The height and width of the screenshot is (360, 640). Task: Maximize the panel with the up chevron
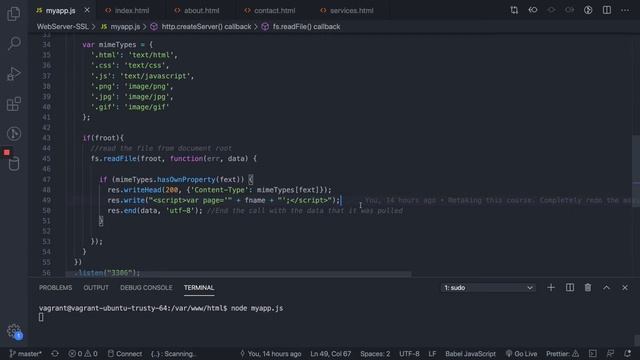pyautogui.click(x=607, y=288)
